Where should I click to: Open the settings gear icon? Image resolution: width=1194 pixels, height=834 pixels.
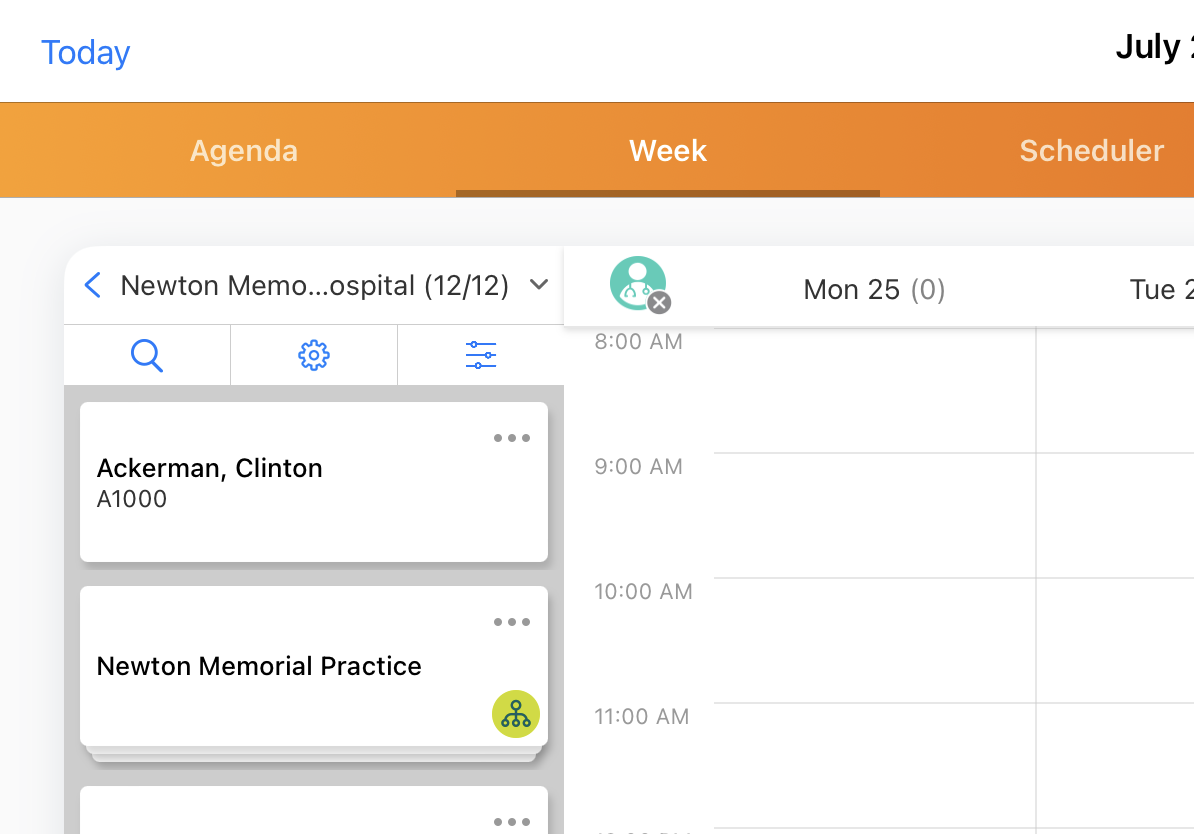point(314,355)
